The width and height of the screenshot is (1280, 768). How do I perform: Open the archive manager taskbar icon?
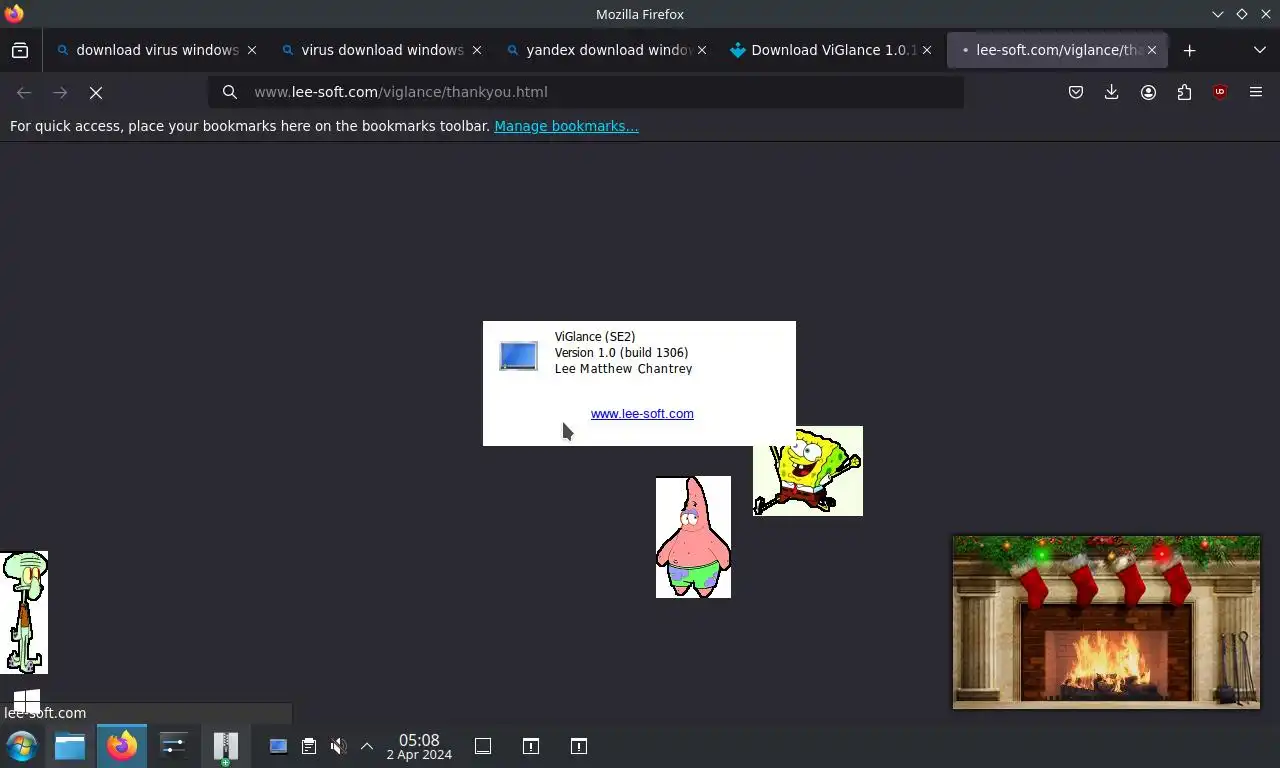(x=226, y=746)
